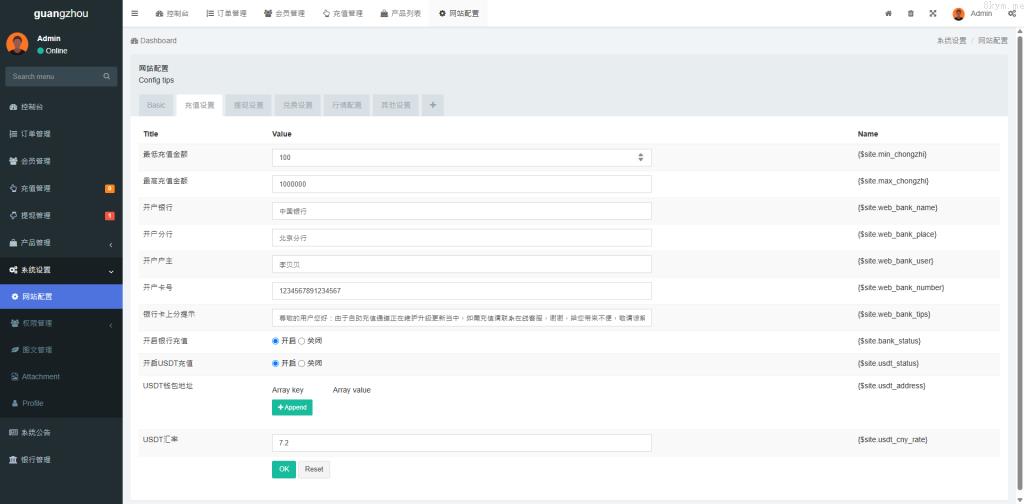Screen dimensions: 1024x504
Task: Click the Append button for USDT address
Action: [x=292, y=407]
